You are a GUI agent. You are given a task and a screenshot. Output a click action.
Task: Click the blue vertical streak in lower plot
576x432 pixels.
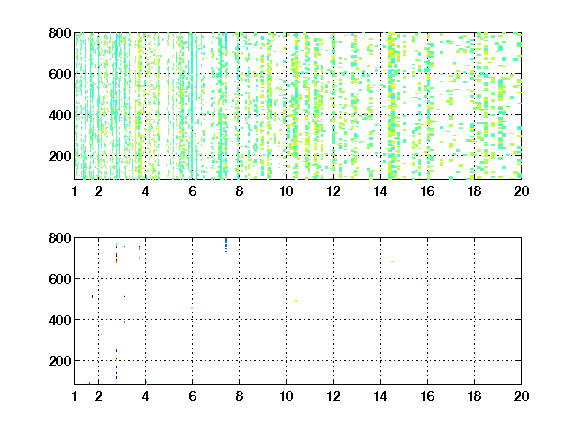tap(226, 245)
